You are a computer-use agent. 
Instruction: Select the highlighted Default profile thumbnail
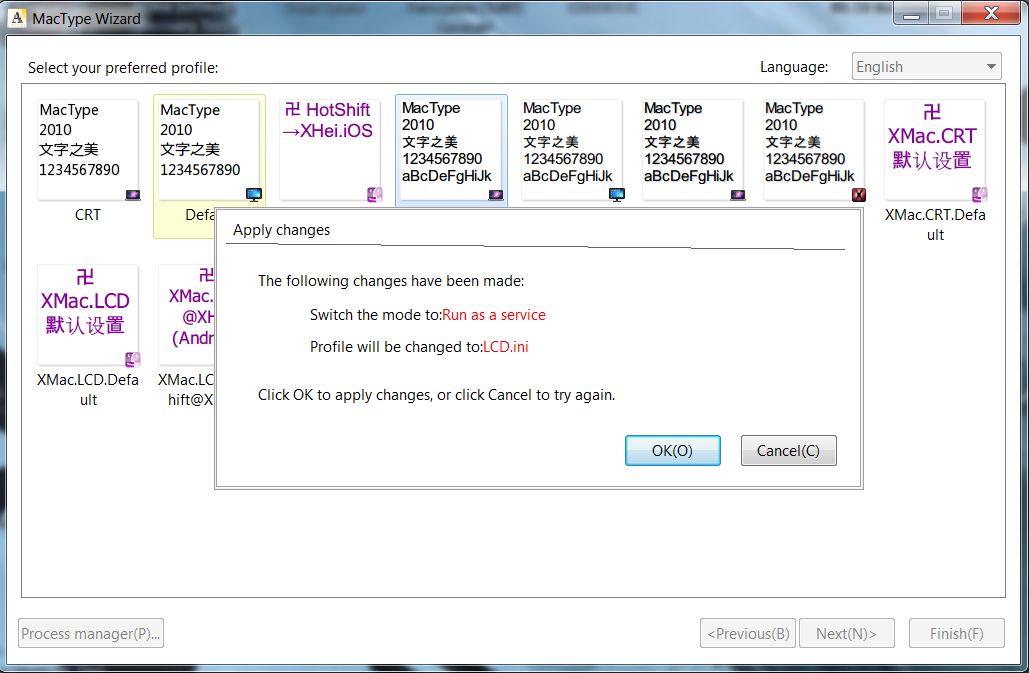[x=209, y=150]
